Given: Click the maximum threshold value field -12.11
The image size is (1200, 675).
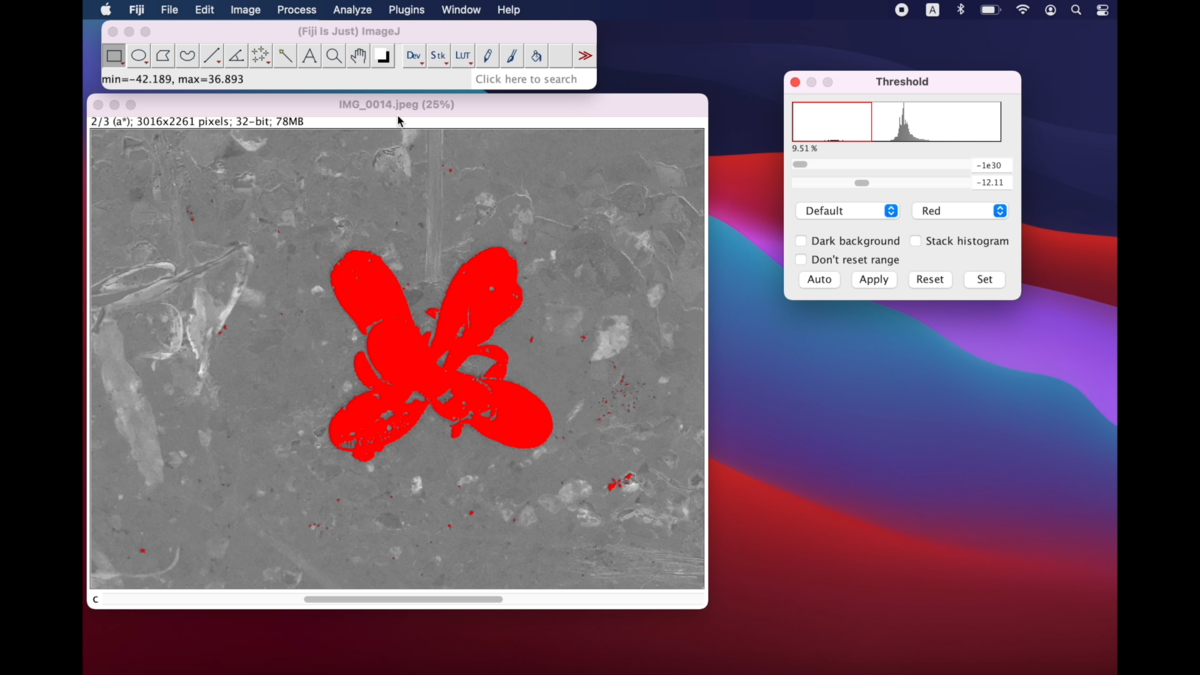Looking at the screenshot, I should (x=992, y=183).
